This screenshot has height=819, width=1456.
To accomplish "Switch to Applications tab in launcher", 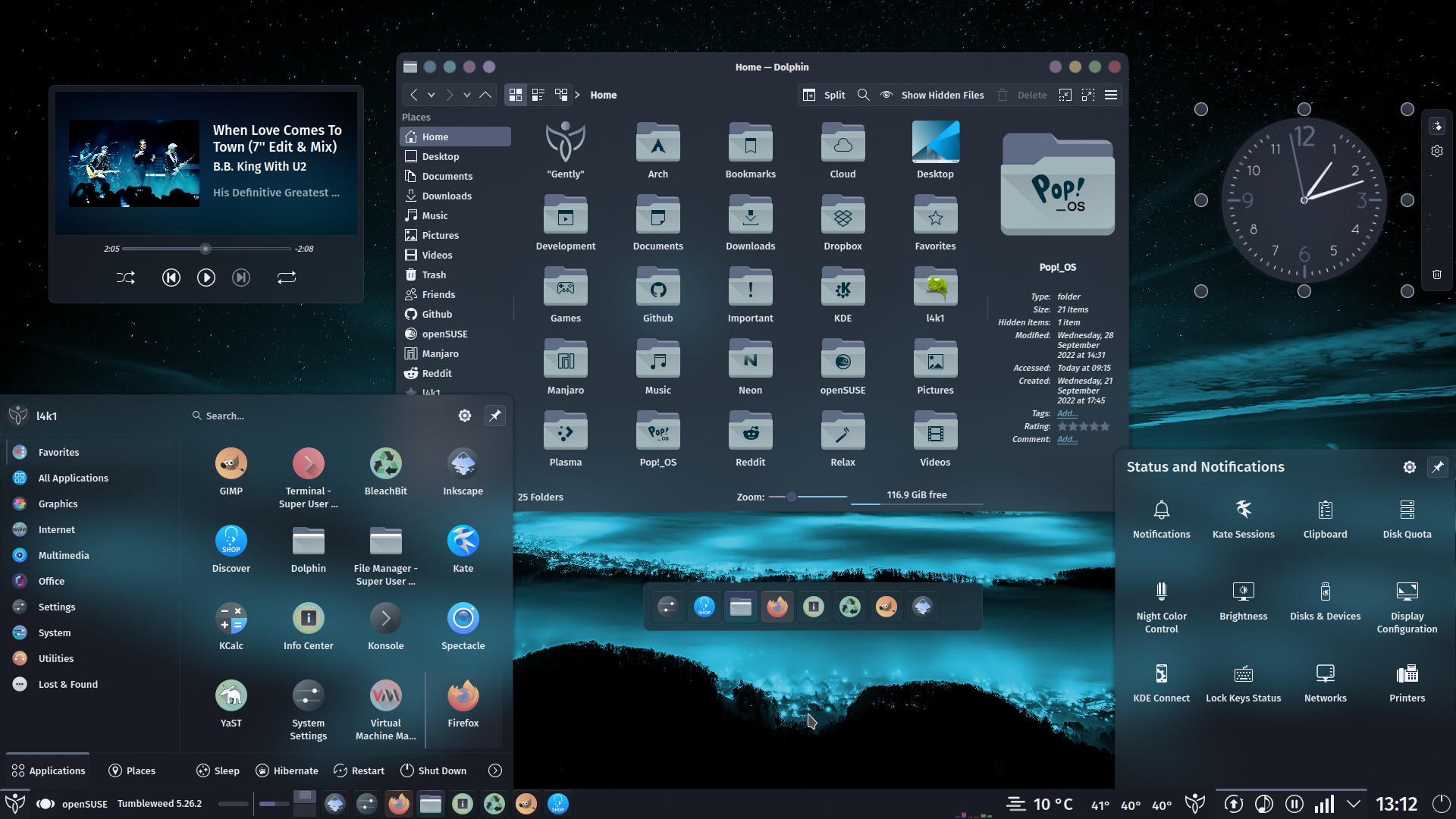I will click(48, 770).
